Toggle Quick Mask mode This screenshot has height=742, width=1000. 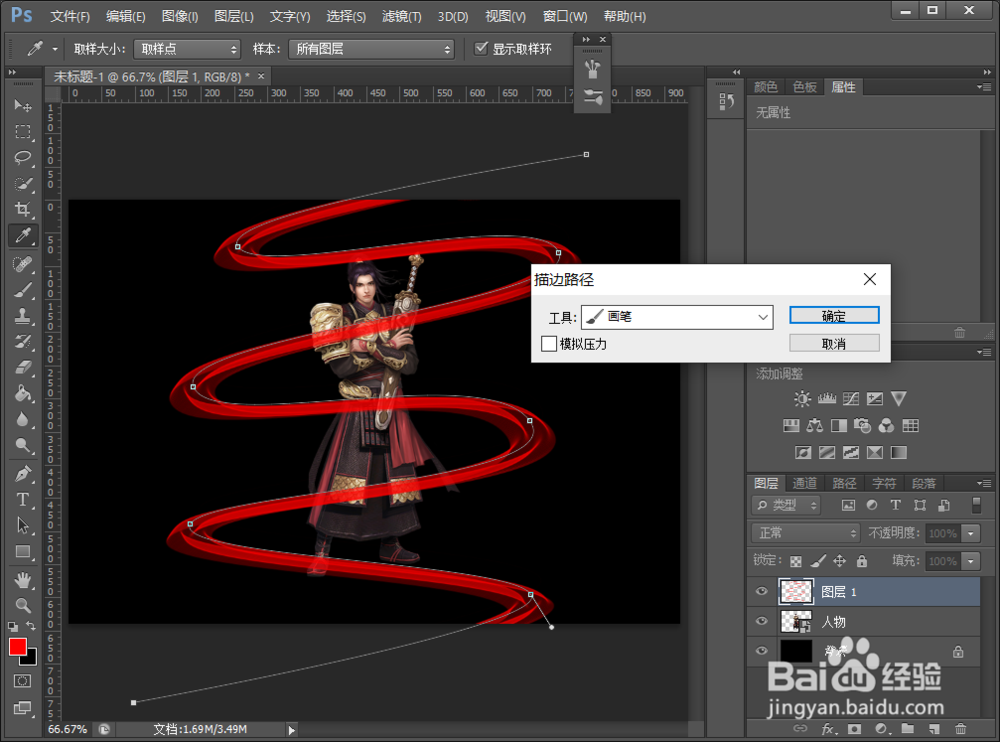pyautogui.click(x=23, y=681)
